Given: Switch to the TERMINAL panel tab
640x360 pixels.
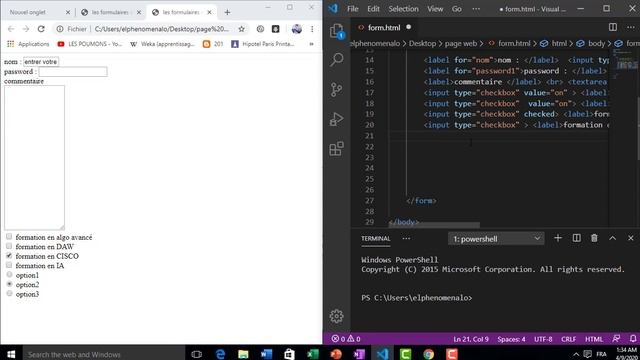Looking at the screenshot, I should (376, 239).
